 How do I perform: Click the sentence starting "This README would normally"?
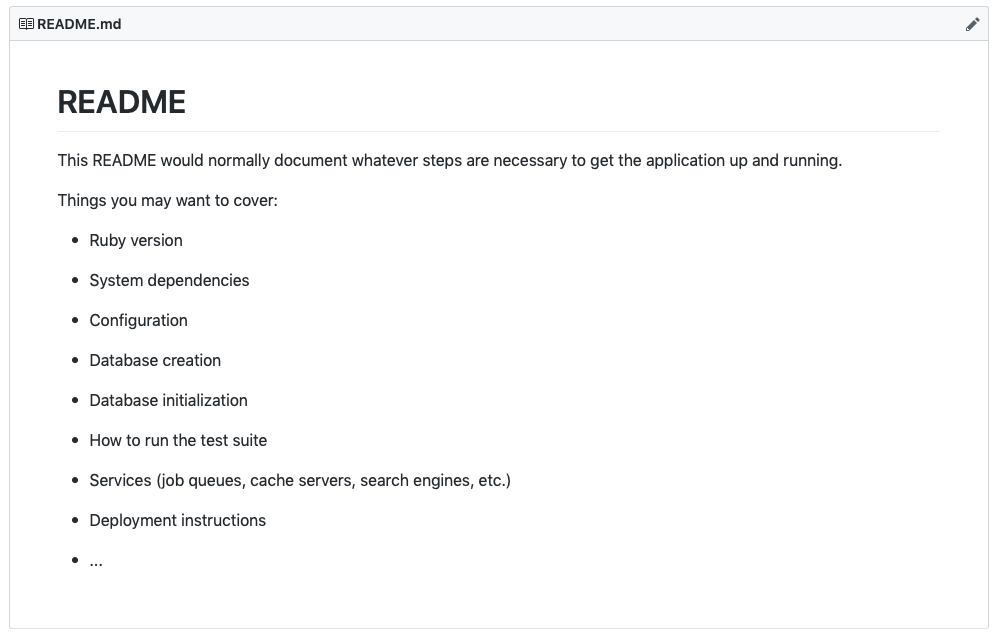pyautogui.click(x=450, y=160)
